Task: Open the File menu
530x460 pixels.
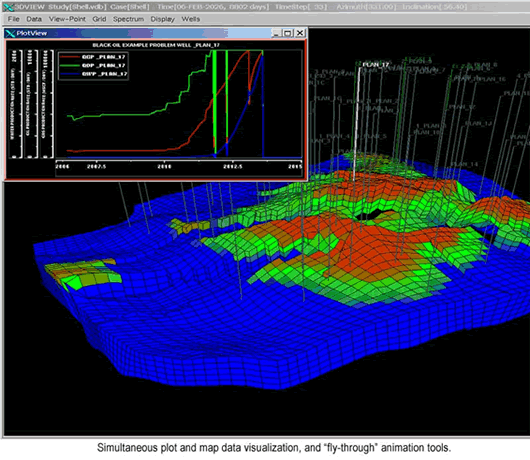Action: (x=14, y=19)
